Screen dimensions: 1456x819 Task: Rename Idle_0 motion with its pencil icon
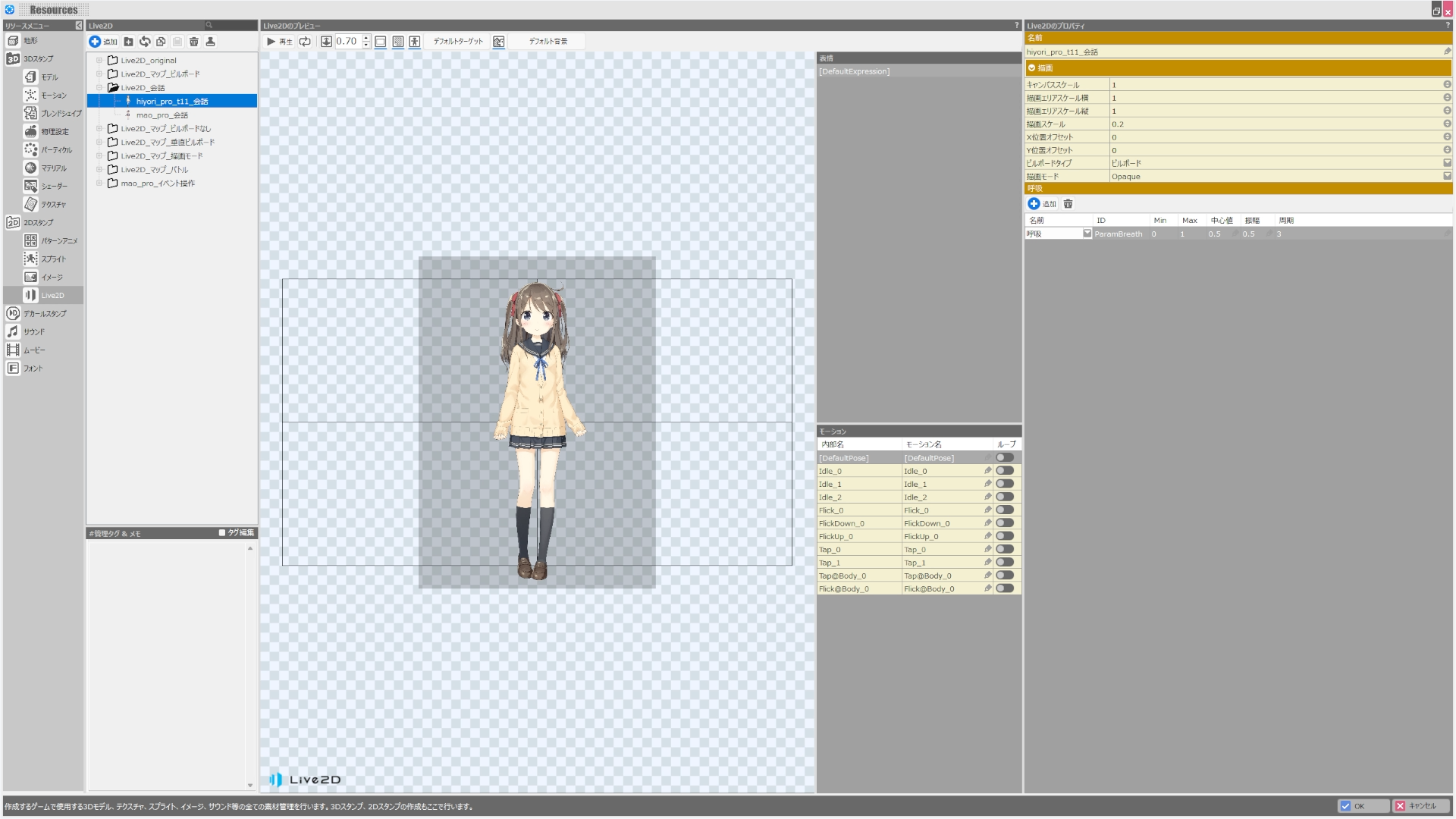click(x=987, y=471)
